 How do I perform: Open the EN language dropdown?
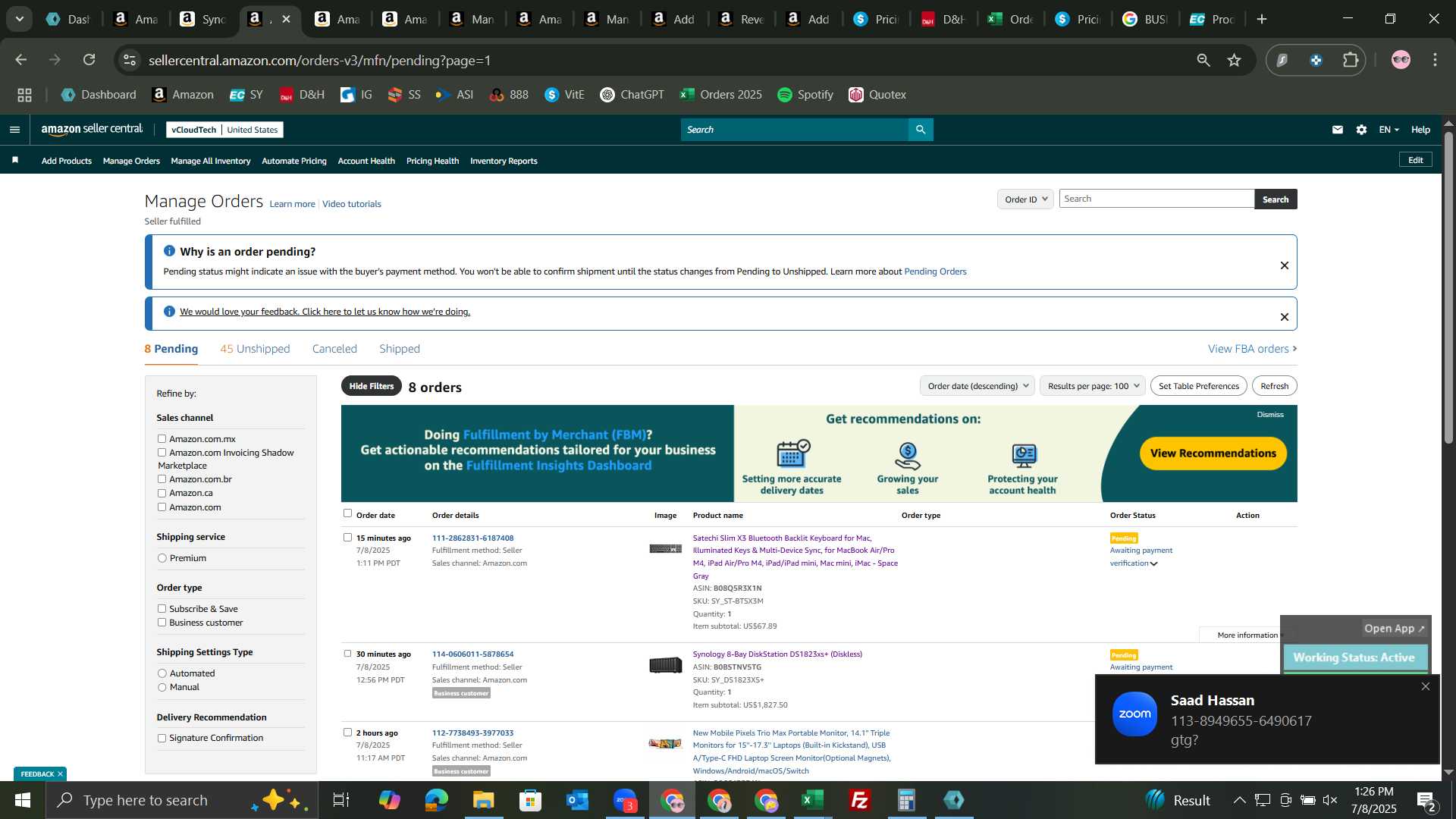pyautogui.click(x=1389, y=130)
